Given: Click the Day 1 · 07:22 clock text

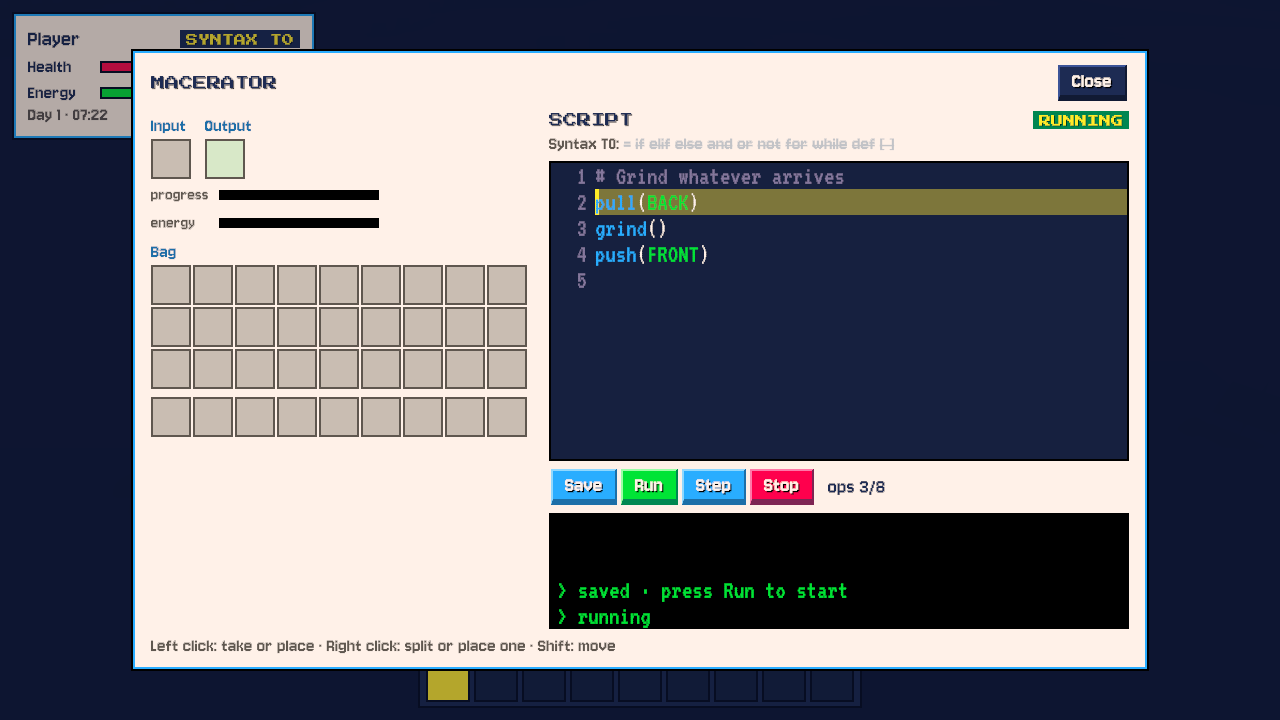Looking at the screenshot, I should (x=67, y=115).
